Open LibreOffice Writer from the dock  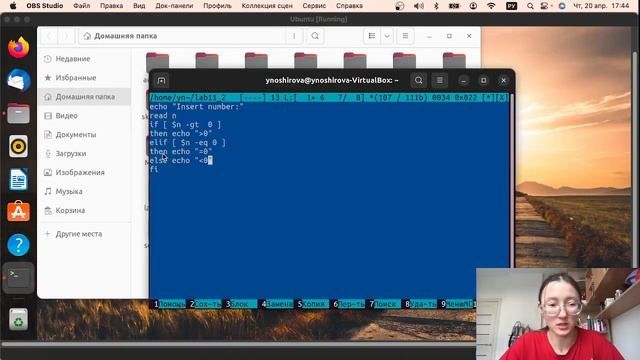point(18,179)
